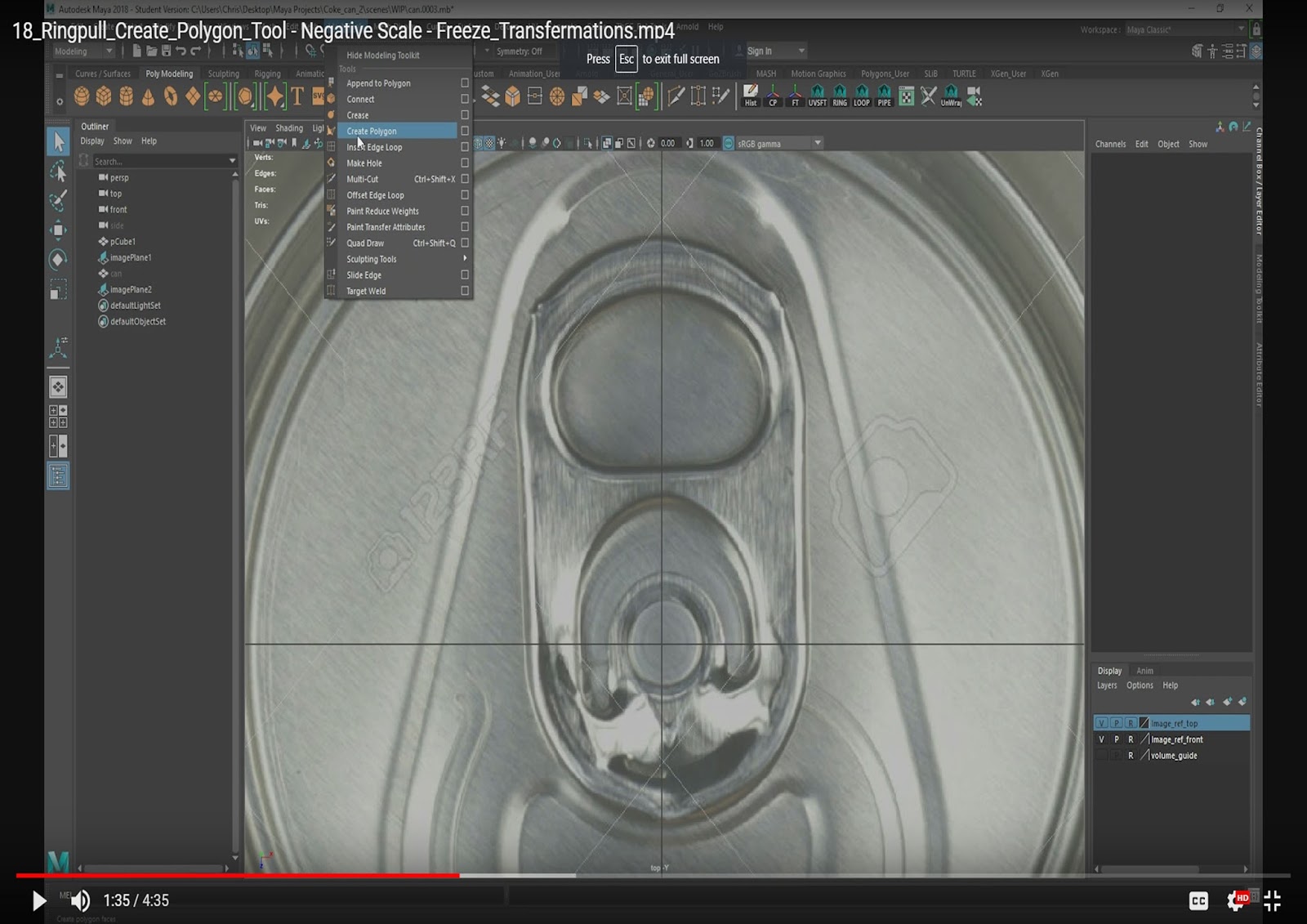Viewport: 1307px width, 924px height.
Task: Choose Create Polygon from the Tools menu
Action: click(372, 131)
